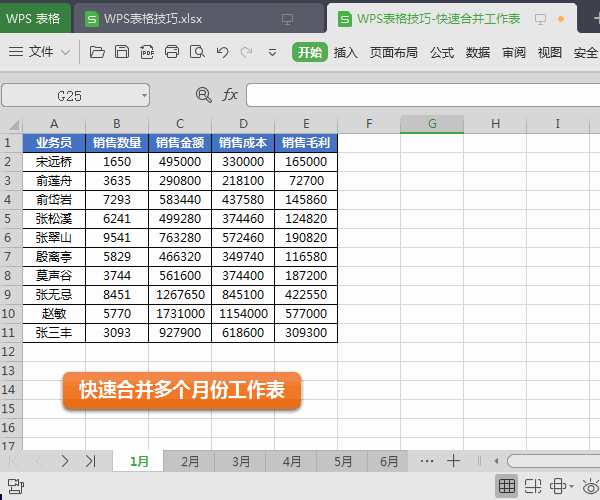
Task: Export to PDF using the toolbar icon
Action: [x=147, y=52]
